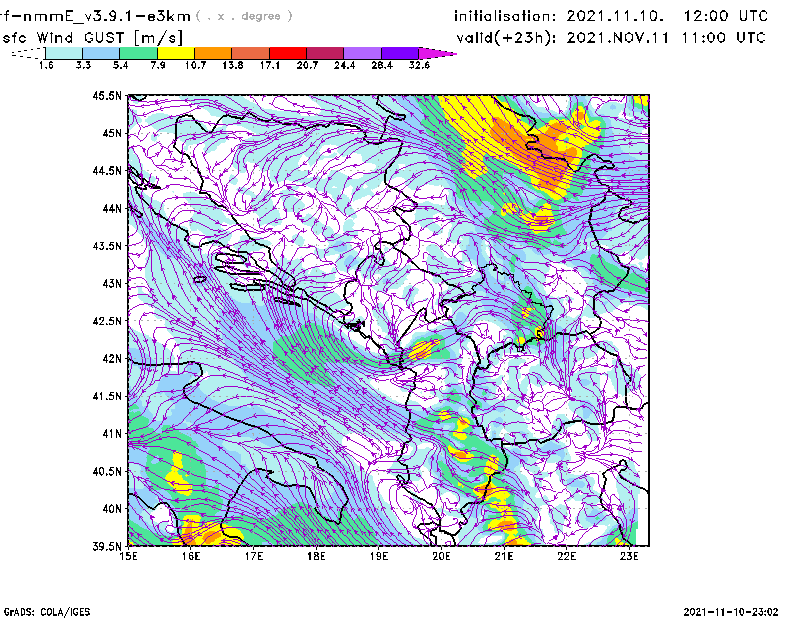Click the 42N latitude axis label
Screen dimensions: 800x618
pos(109,359)
